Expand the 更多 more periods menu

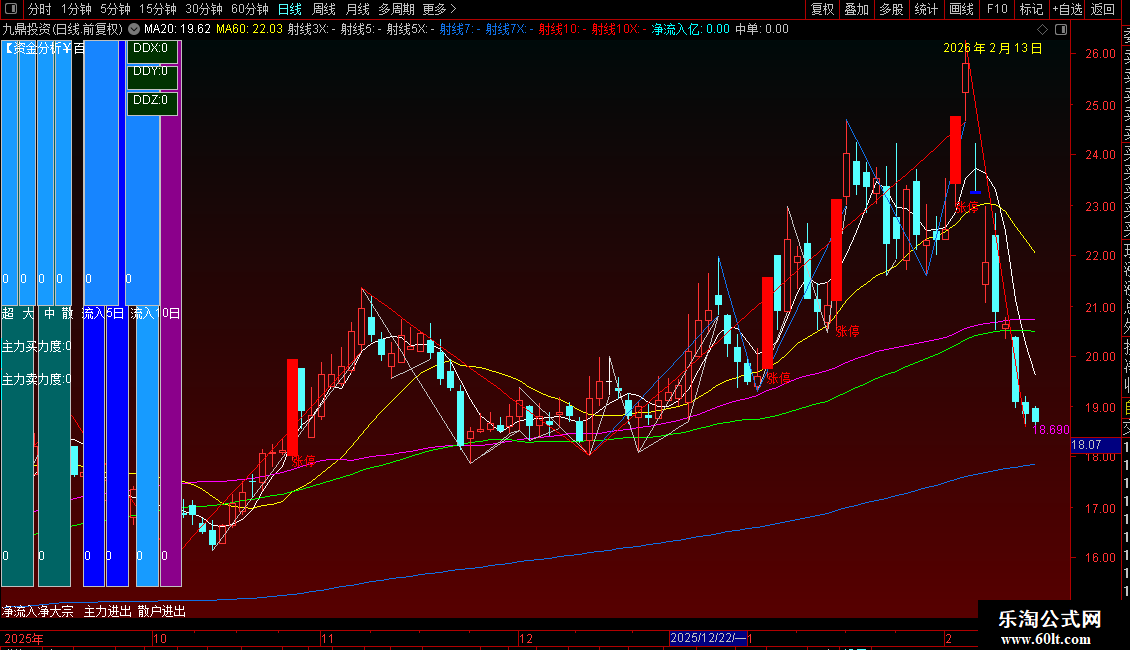pos(440,9)
